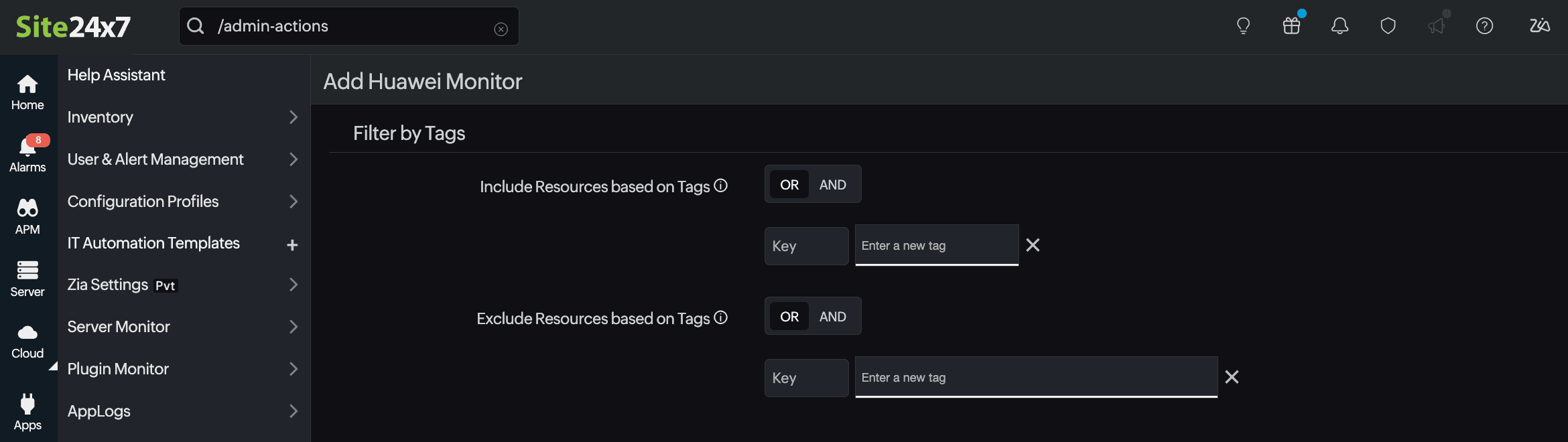Click the gift box what's new icon
This screenshot has height=442, width=1568.
[x=1291, y=26]
